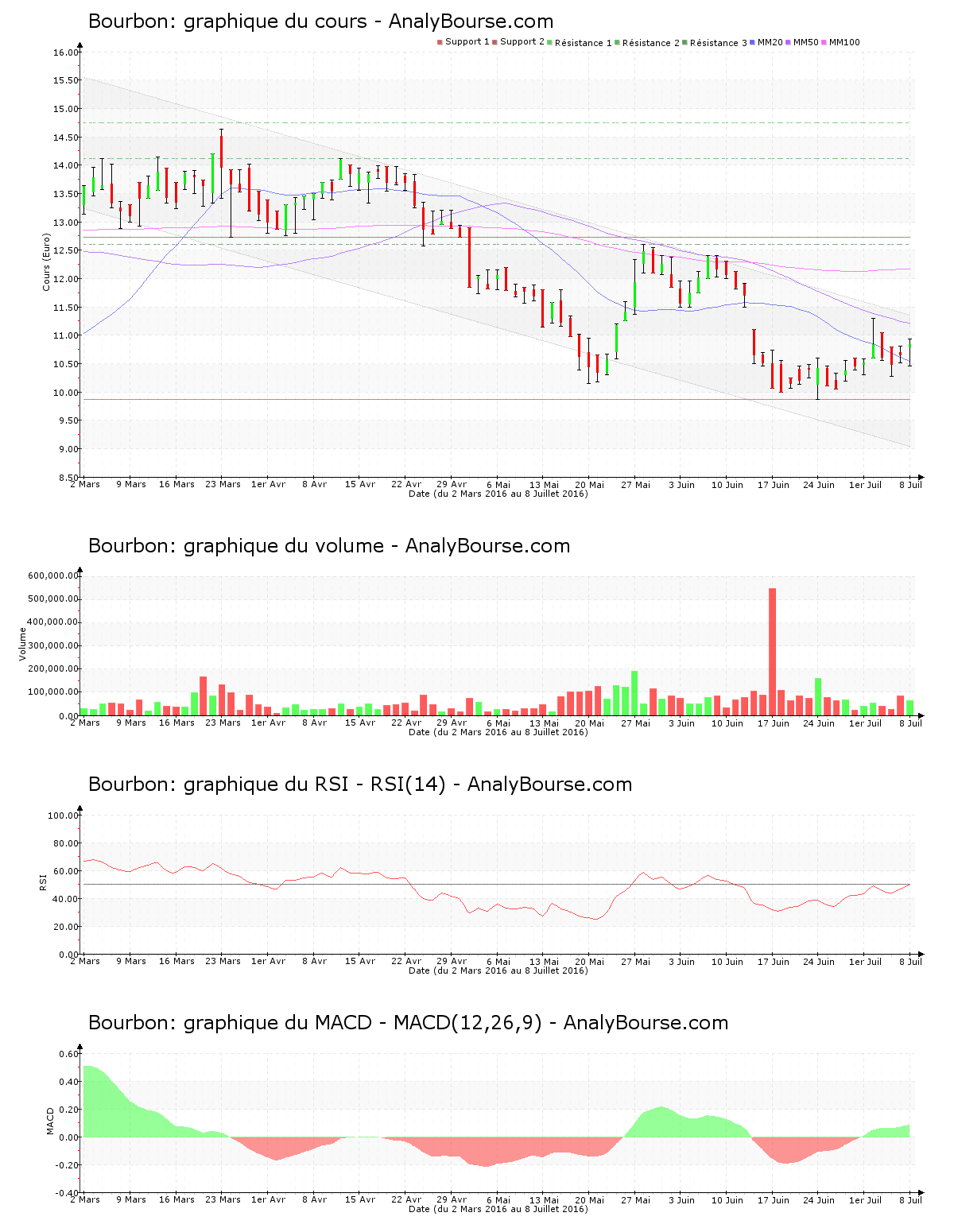
Task: Click the date range caption below the MACD chart
Action: coord(498,1209)
